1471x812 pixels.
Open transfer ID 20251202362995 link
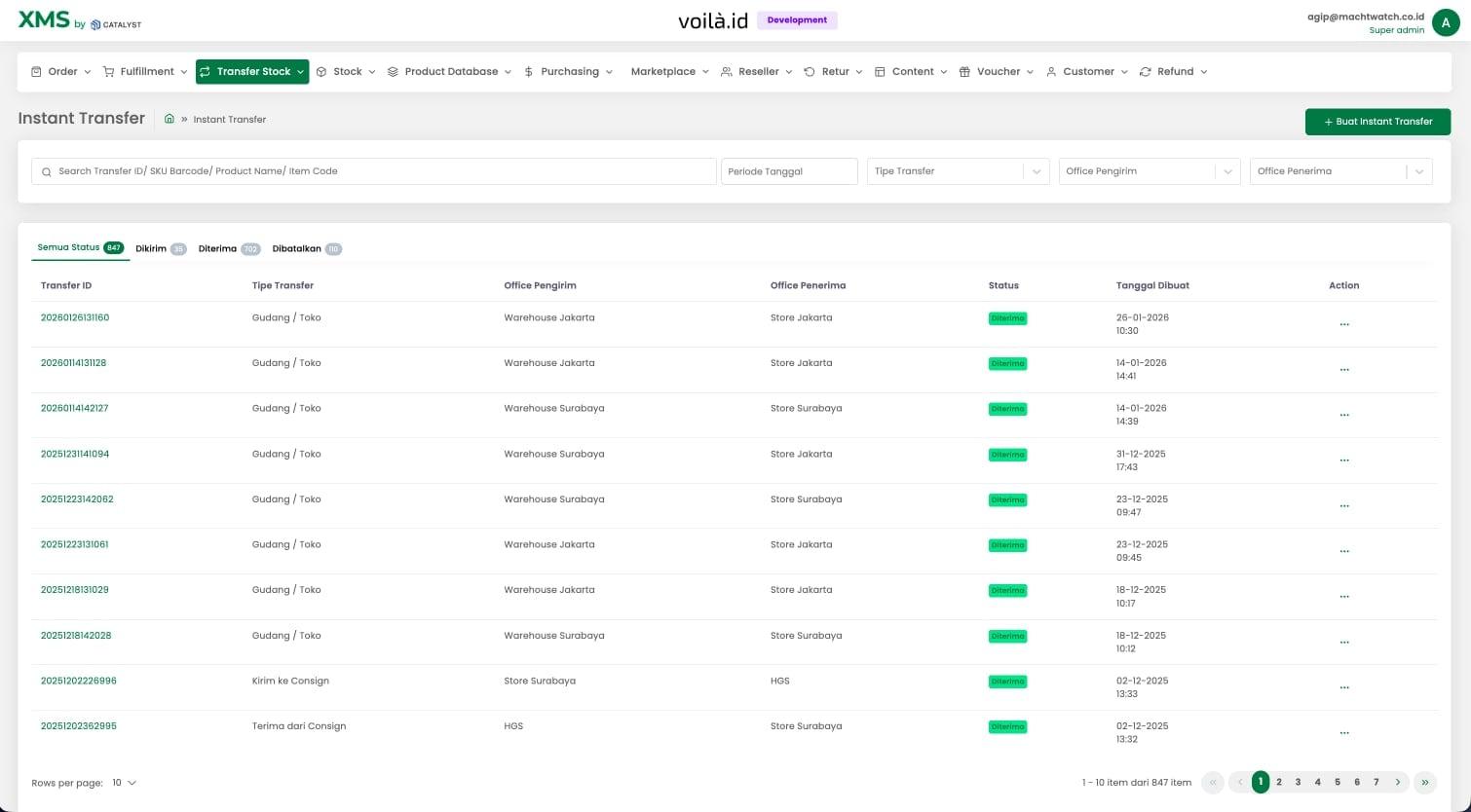(x=79, y=726)
